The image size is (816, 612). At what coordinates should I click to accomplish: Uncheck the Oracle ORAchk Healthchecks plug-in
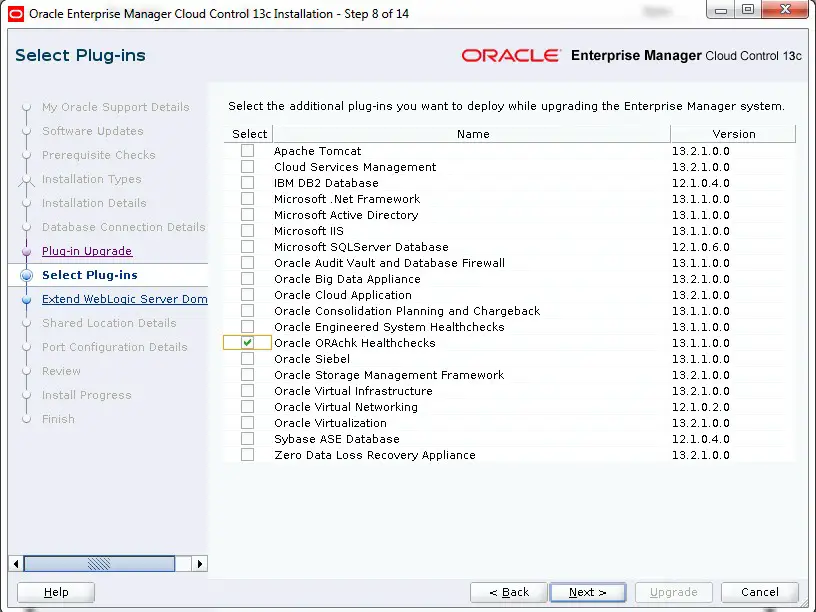(247, 343)
